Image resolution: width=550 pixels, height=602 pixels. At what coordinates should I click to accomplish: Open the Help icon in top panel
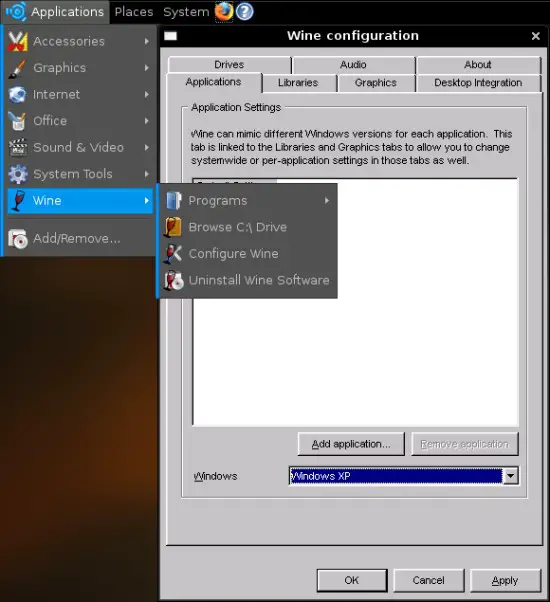coord(244,12)
